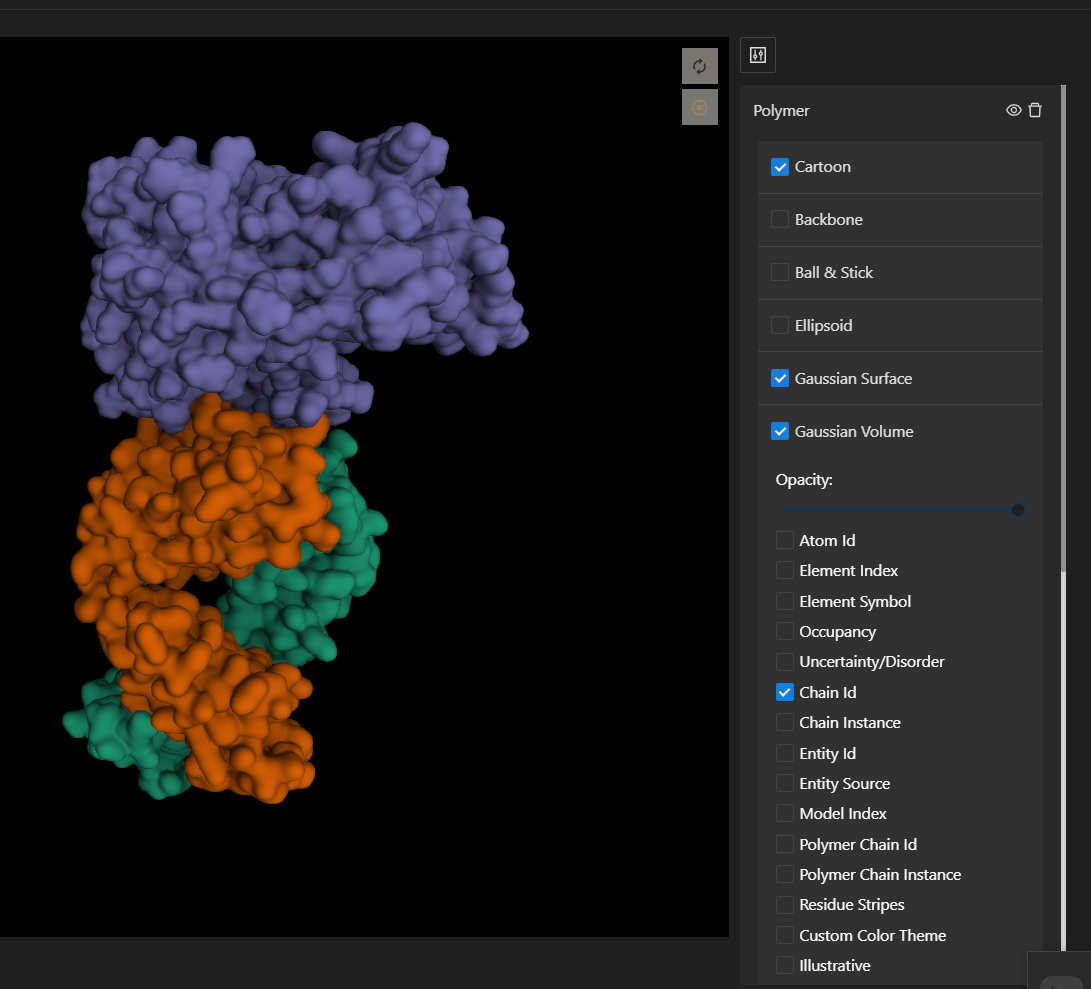Select the Atom Id color option
This screenshot has width=1091, height=989.
click(x=785, y=540)
